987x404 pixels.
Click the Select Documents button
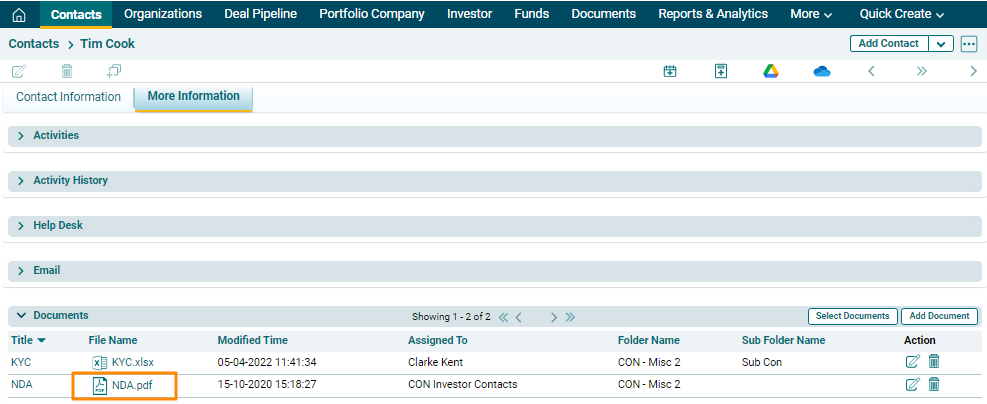coord(852,316)
